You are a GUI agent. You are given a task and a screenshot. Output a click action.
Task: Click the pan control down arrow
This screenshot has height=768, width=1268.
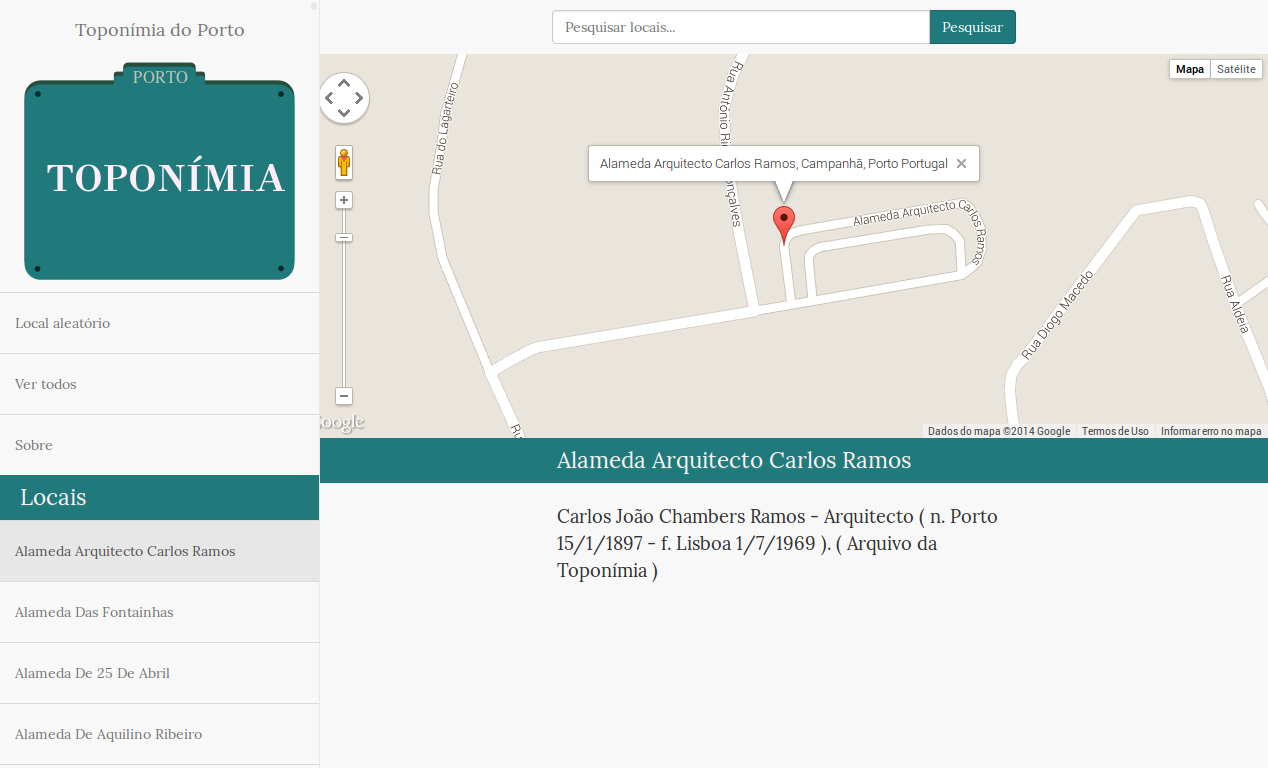(x=344, y=113)
